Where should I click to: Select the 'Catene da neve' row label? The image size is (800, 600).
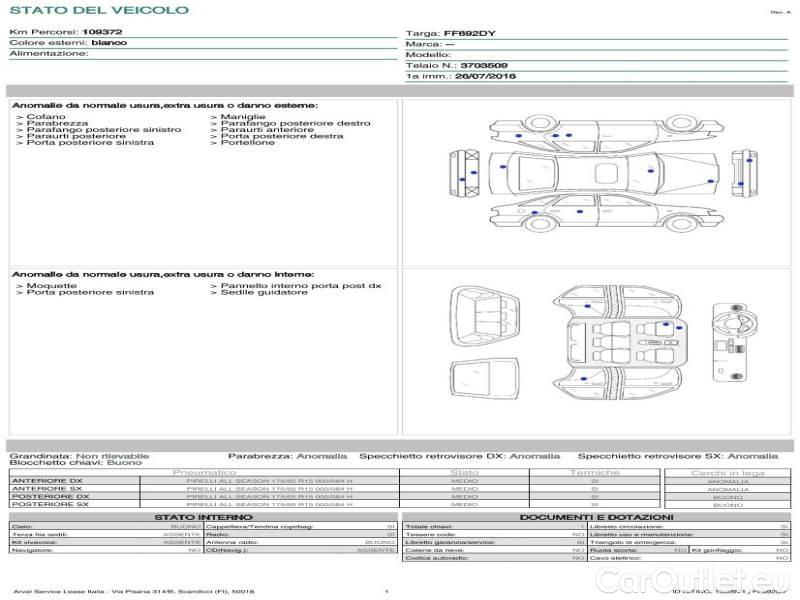pos(435,551)
